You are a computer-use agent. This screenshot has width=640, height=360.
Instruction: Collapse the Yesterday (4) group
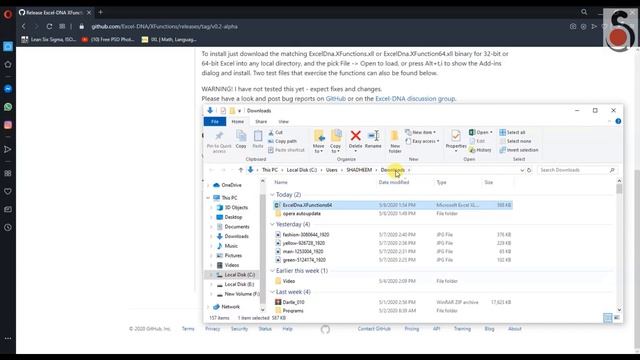click(272, 224)
